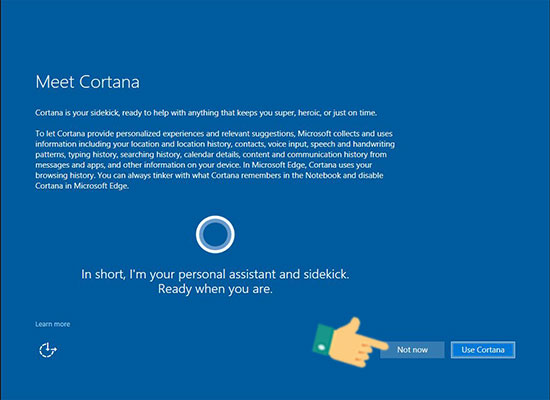Select the Meet Cortana heading

click(88, 82)
